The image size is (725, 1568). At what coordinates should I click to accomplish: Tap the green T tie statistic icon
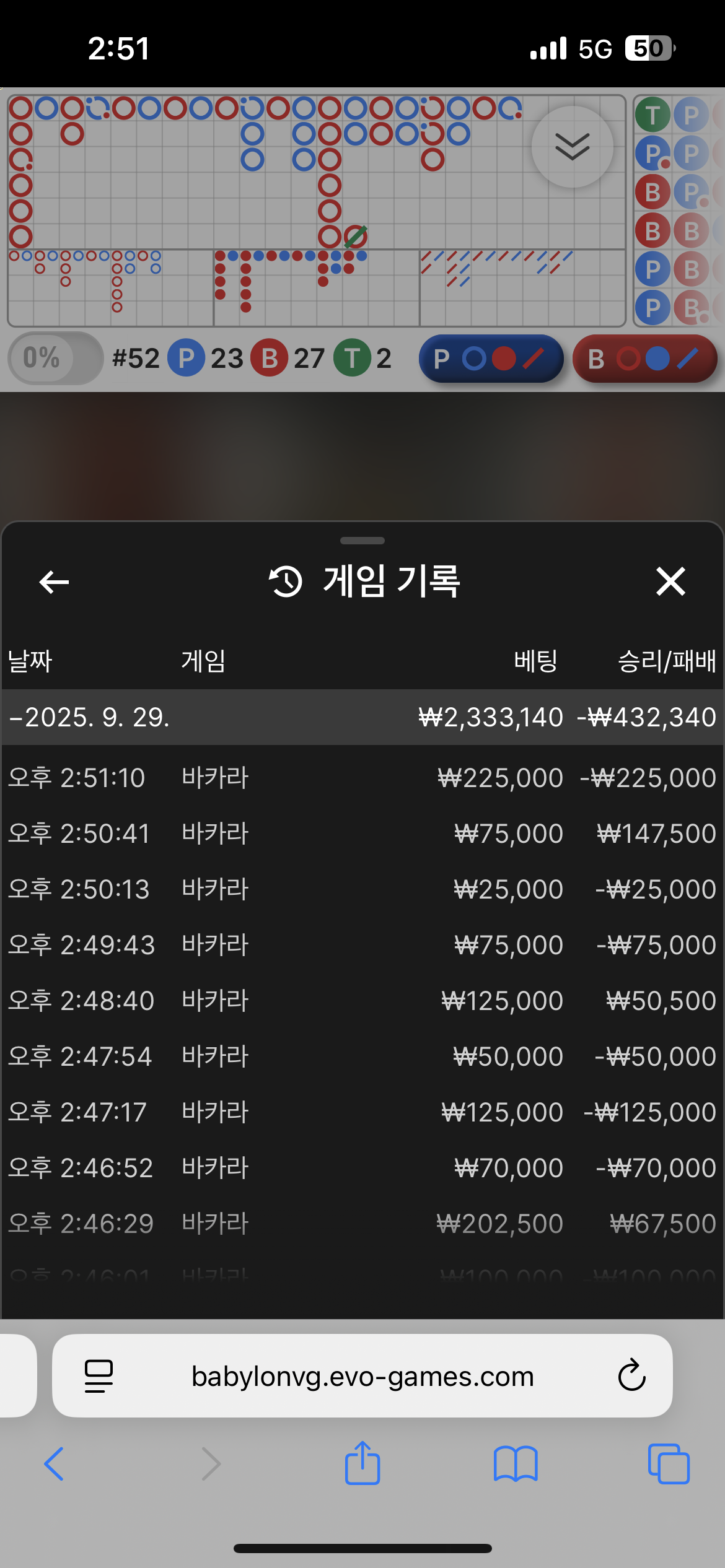tap(352, 359)
